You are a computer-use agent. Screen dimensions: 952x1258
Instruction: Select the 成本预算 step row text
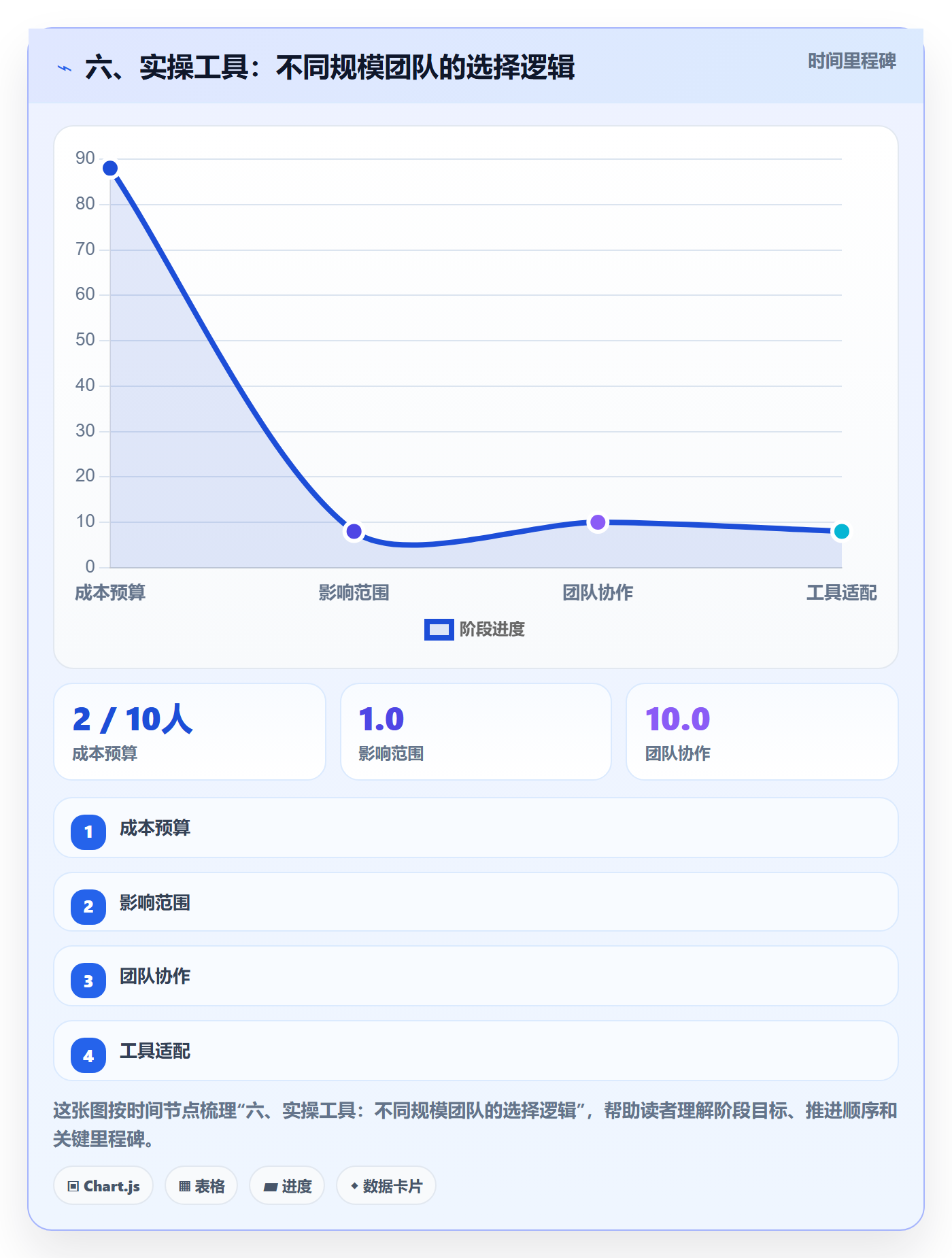(x=155, y=828)
